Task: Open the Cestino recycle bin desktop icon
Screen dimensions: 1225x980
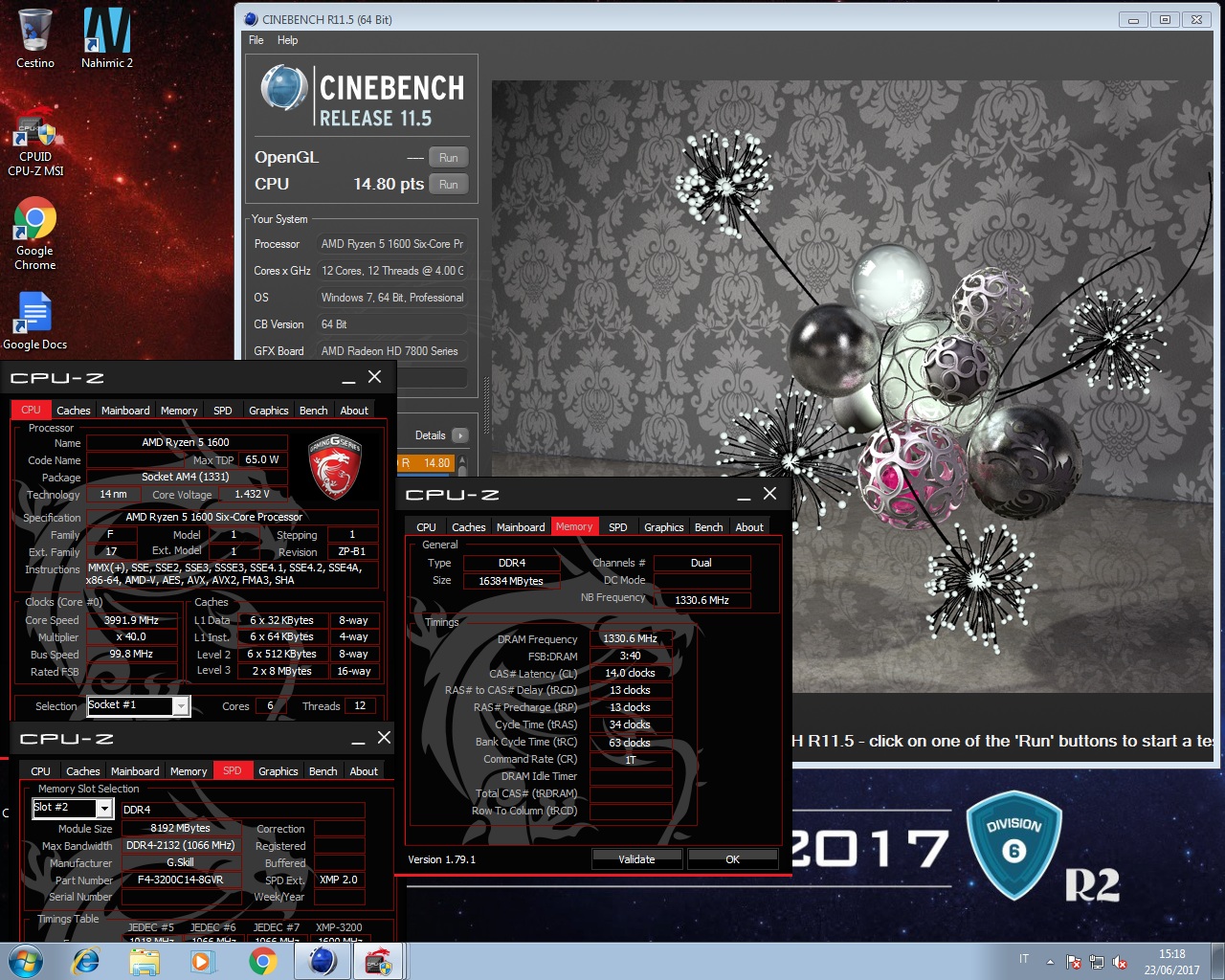Action: tap(35, 39)
